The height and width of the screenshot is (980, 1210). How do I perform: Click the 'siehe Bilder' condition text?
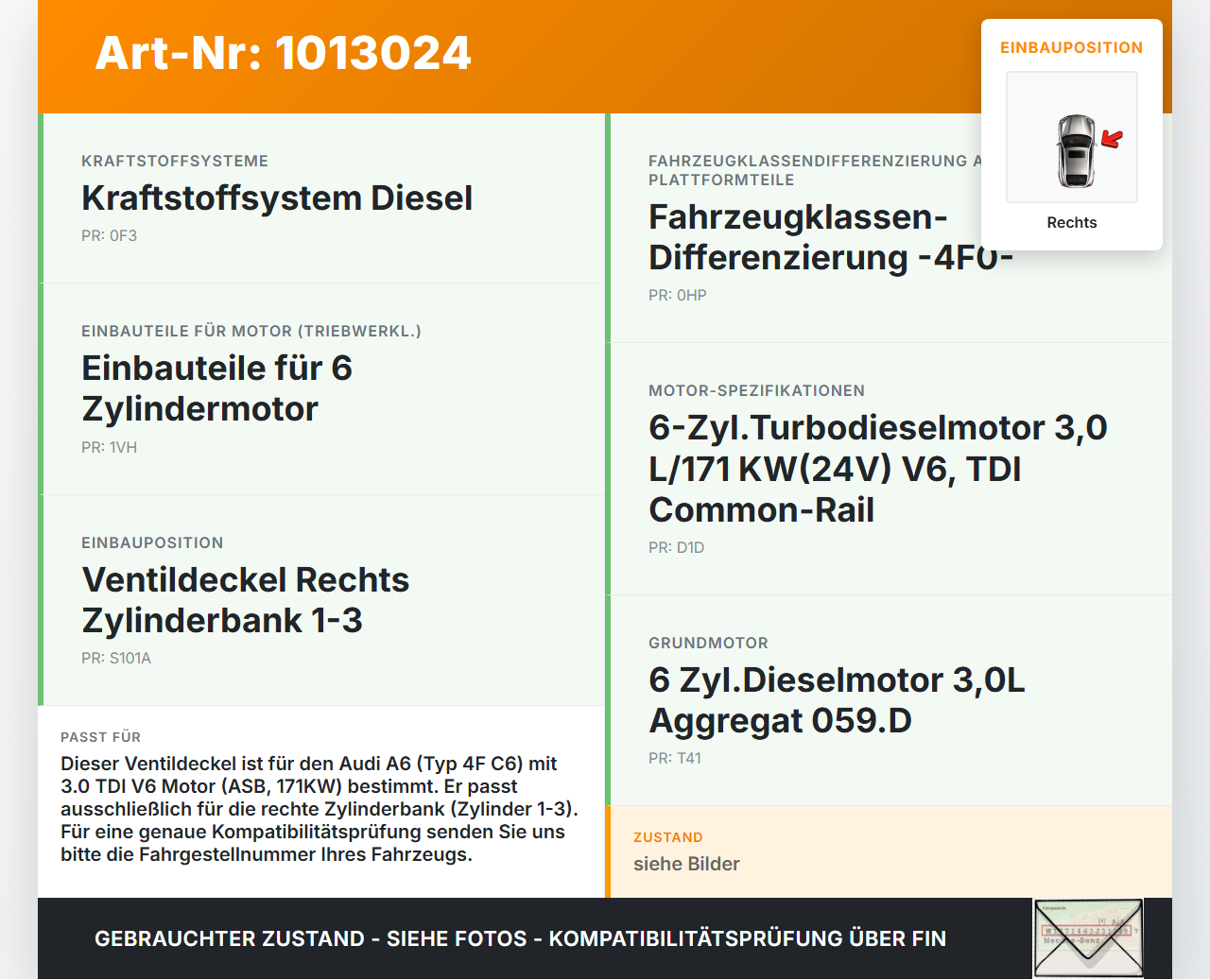(x=686, y=864)
